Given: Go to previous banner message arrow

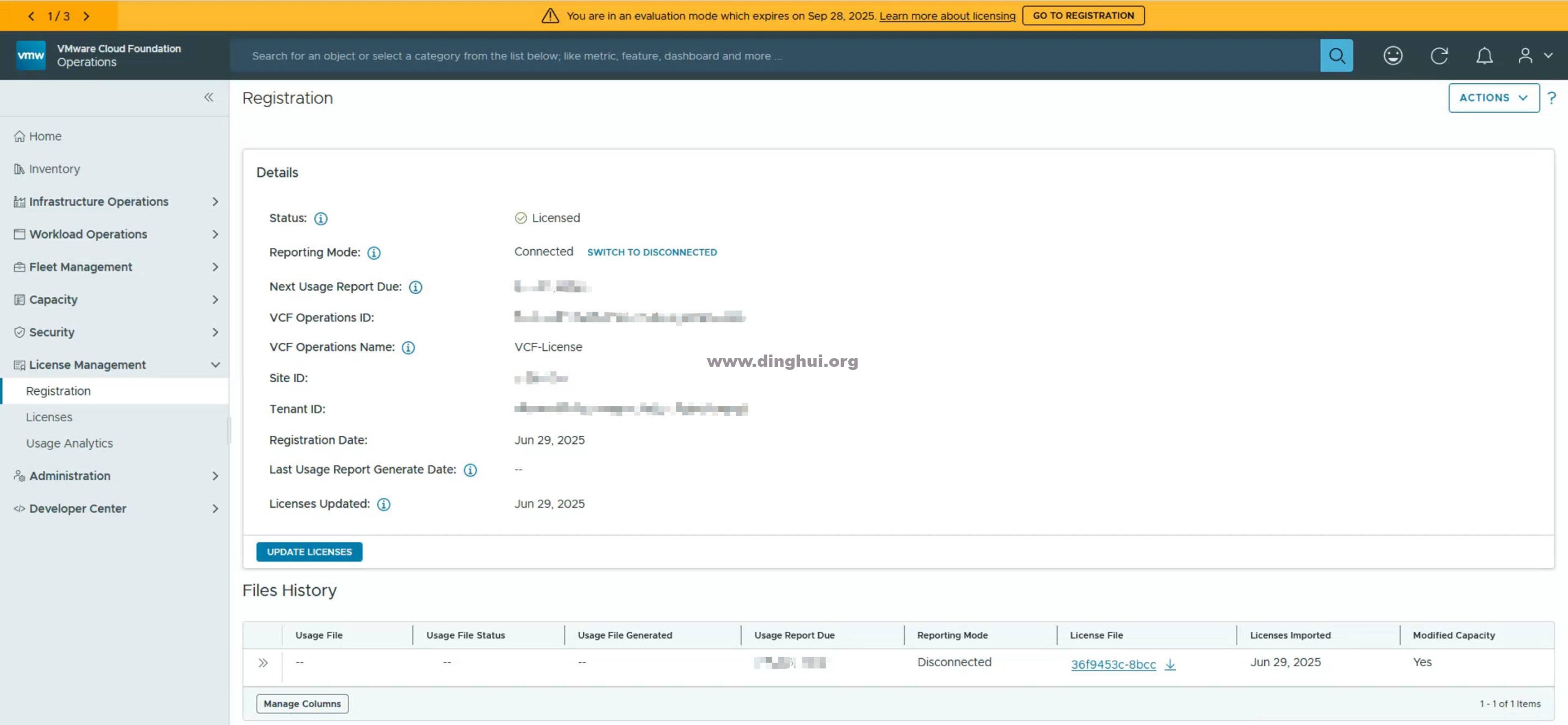Looking at the screenshot, I should (x=31, y=16).
